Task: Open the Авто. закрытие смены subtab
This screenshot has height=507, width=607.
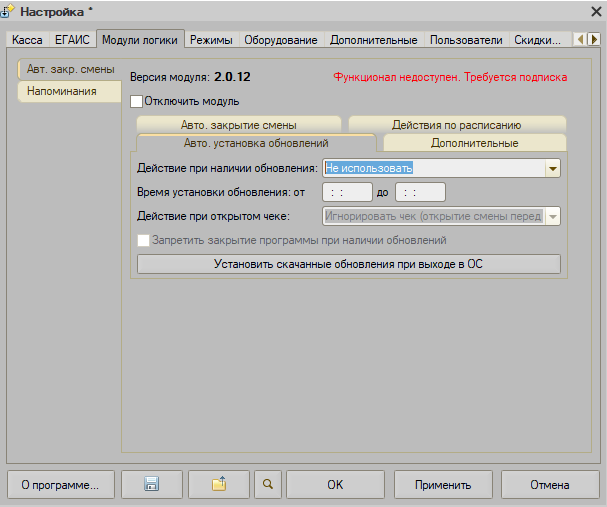Action: click(x=238, y=125)
